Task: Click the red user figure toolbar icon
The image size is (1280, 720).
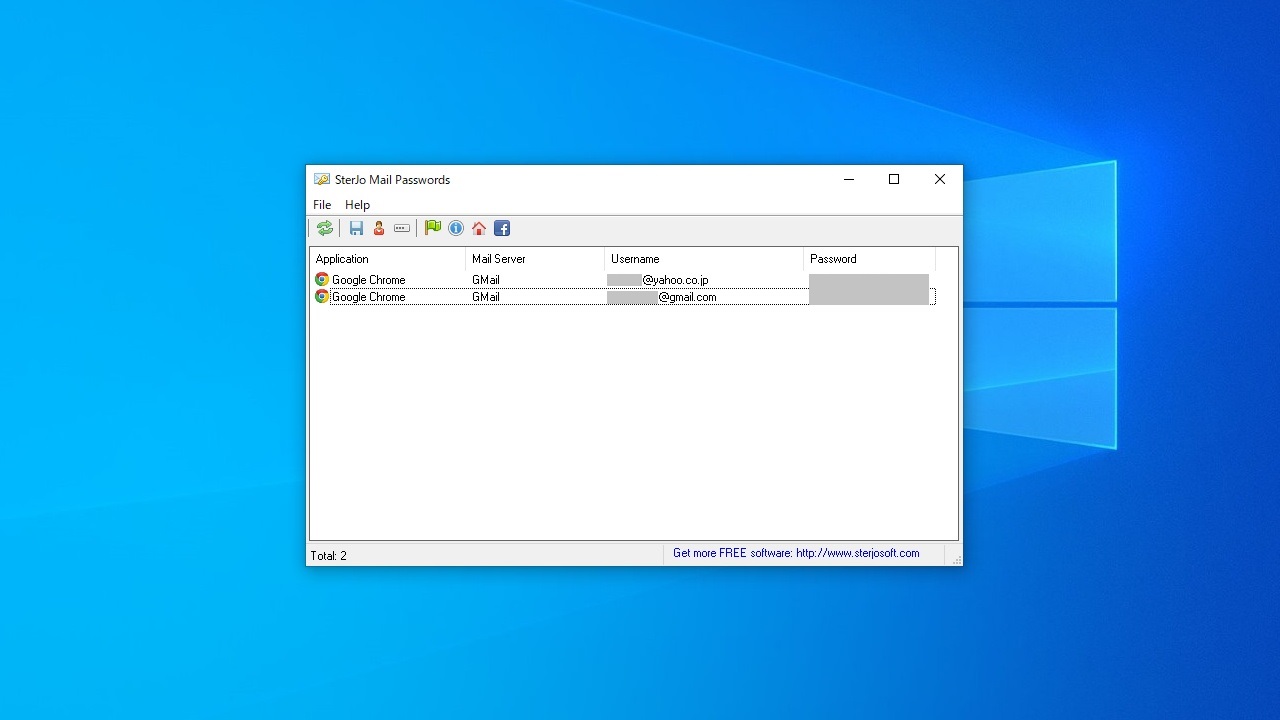Action: point(379,228)
